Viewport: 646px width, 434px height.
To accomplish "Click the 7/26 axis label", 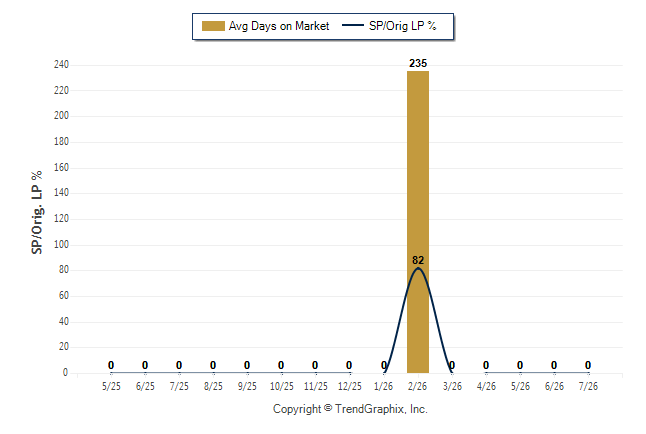I will pyautogui.click(x=588, y=386).
